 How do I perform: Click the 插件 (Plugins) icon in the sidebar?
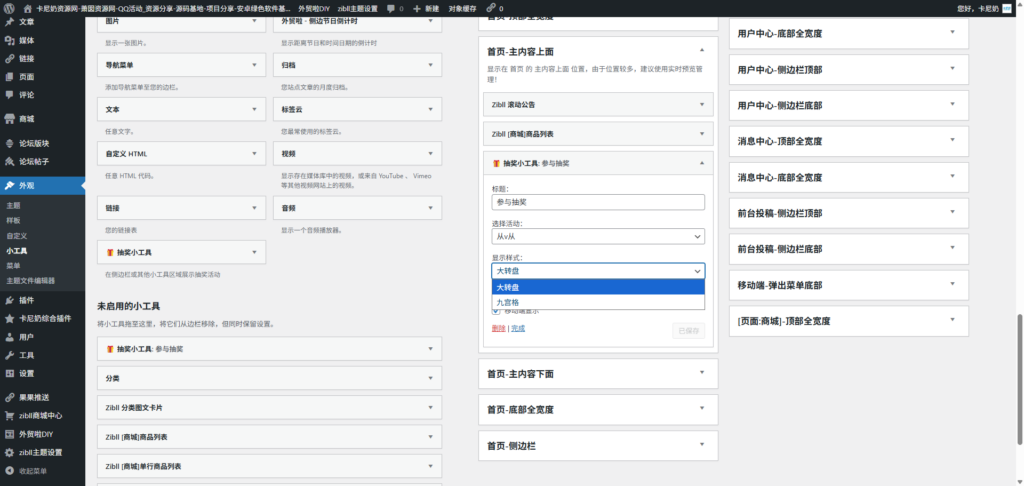[9, 300]
